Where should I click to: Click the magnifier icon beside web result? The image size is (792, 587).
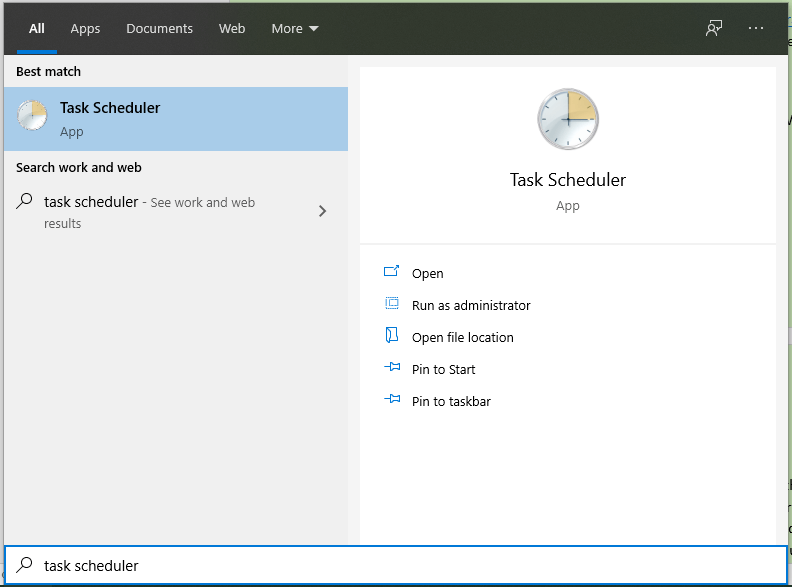pos(25,201)
